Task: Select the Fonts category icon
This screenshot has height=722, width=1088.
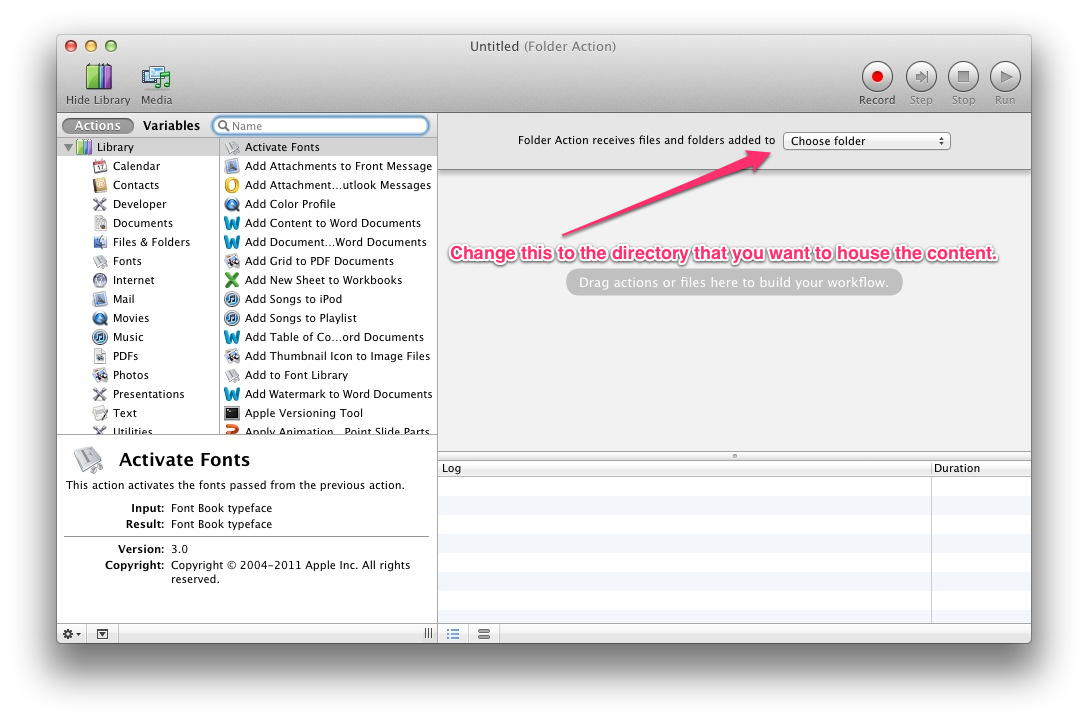Action: [x=100, y=261]
